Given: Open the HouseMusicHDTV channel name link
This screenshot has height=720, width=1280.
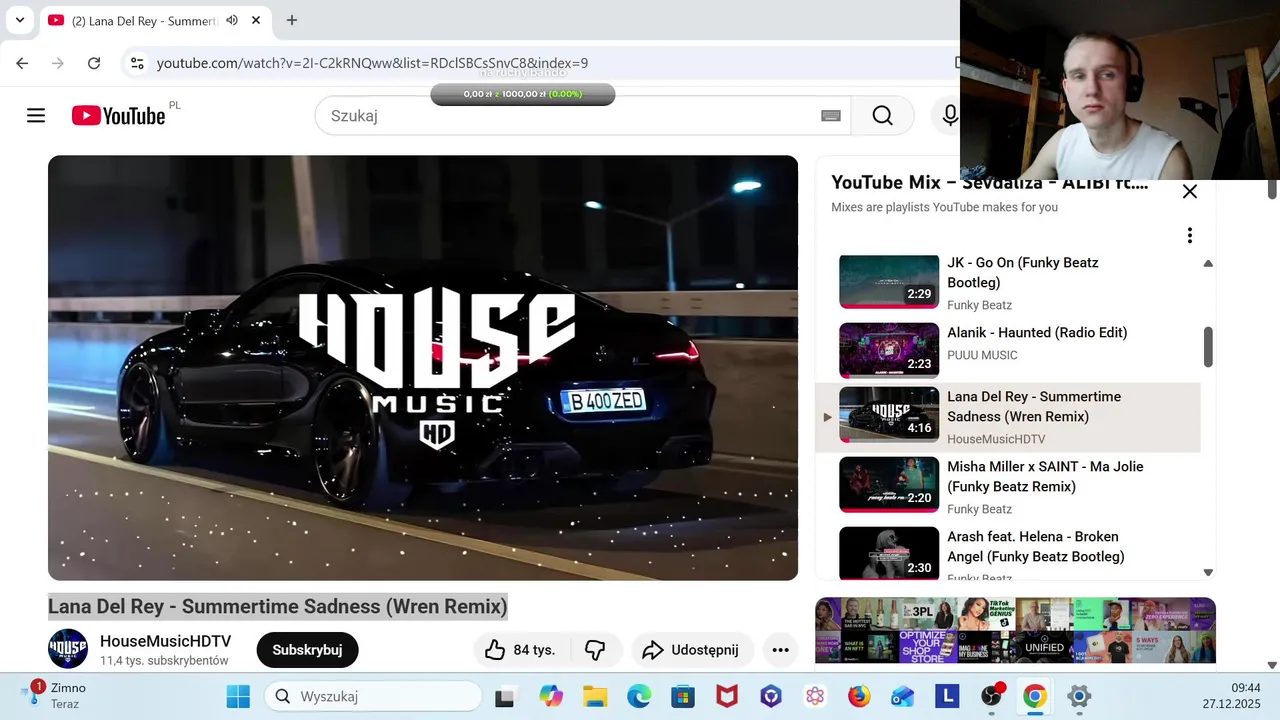Looking at the screenshot, I should (x=165, y=641).
